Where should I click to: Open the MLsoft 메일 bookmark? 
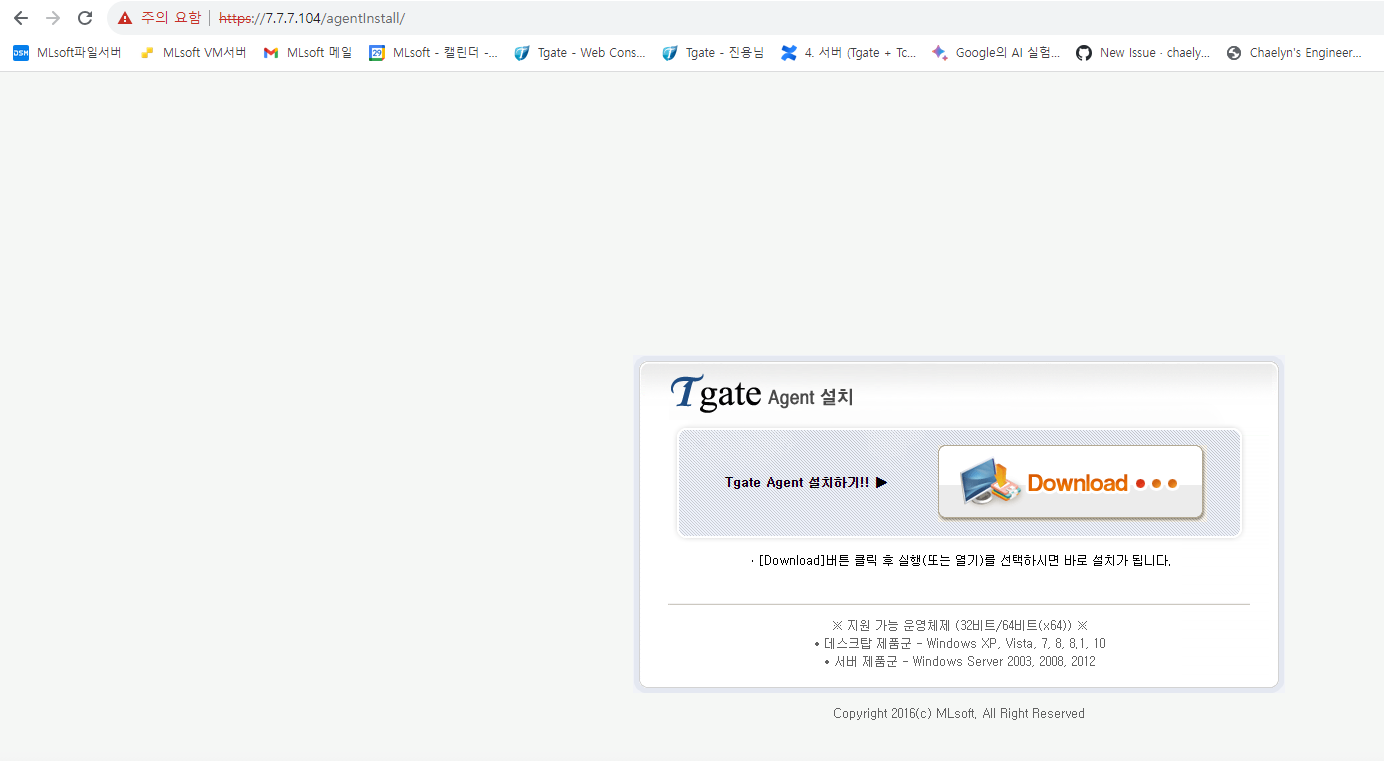[308, 53]
